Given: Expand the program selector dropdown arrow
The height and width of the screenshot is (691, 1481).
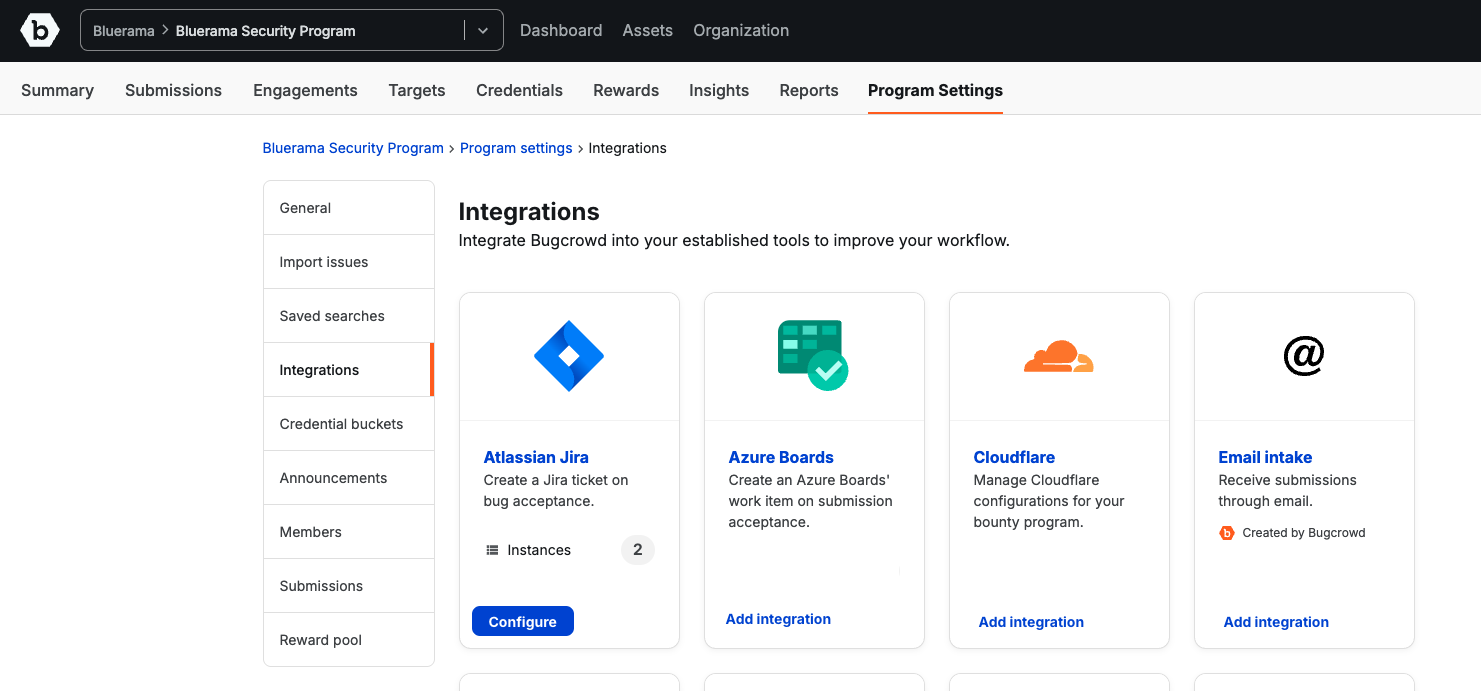Looking at the screenshot, I should coord(483,31).
